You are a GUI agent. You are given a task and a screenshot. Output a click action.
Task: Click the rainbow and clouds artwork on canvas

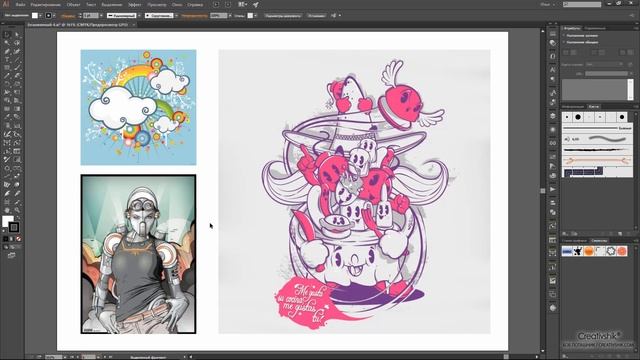(x=138, y=107)
